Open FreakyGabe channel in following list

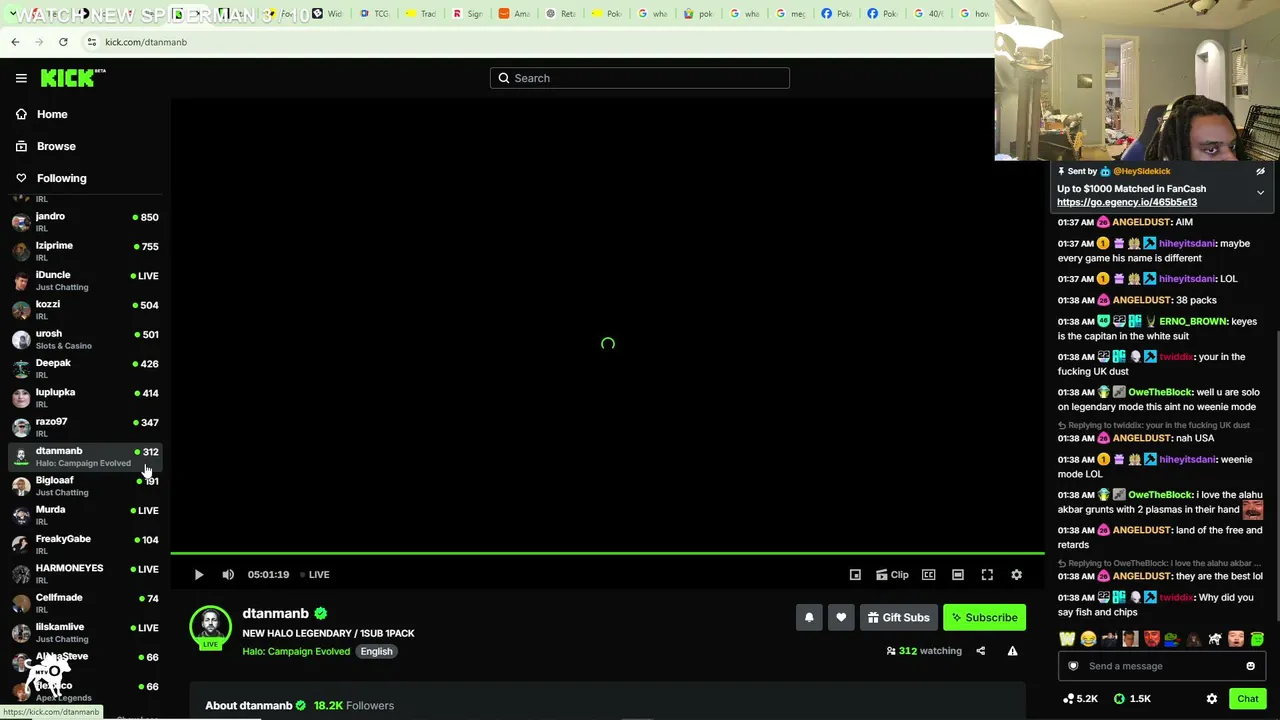point(85,544)
